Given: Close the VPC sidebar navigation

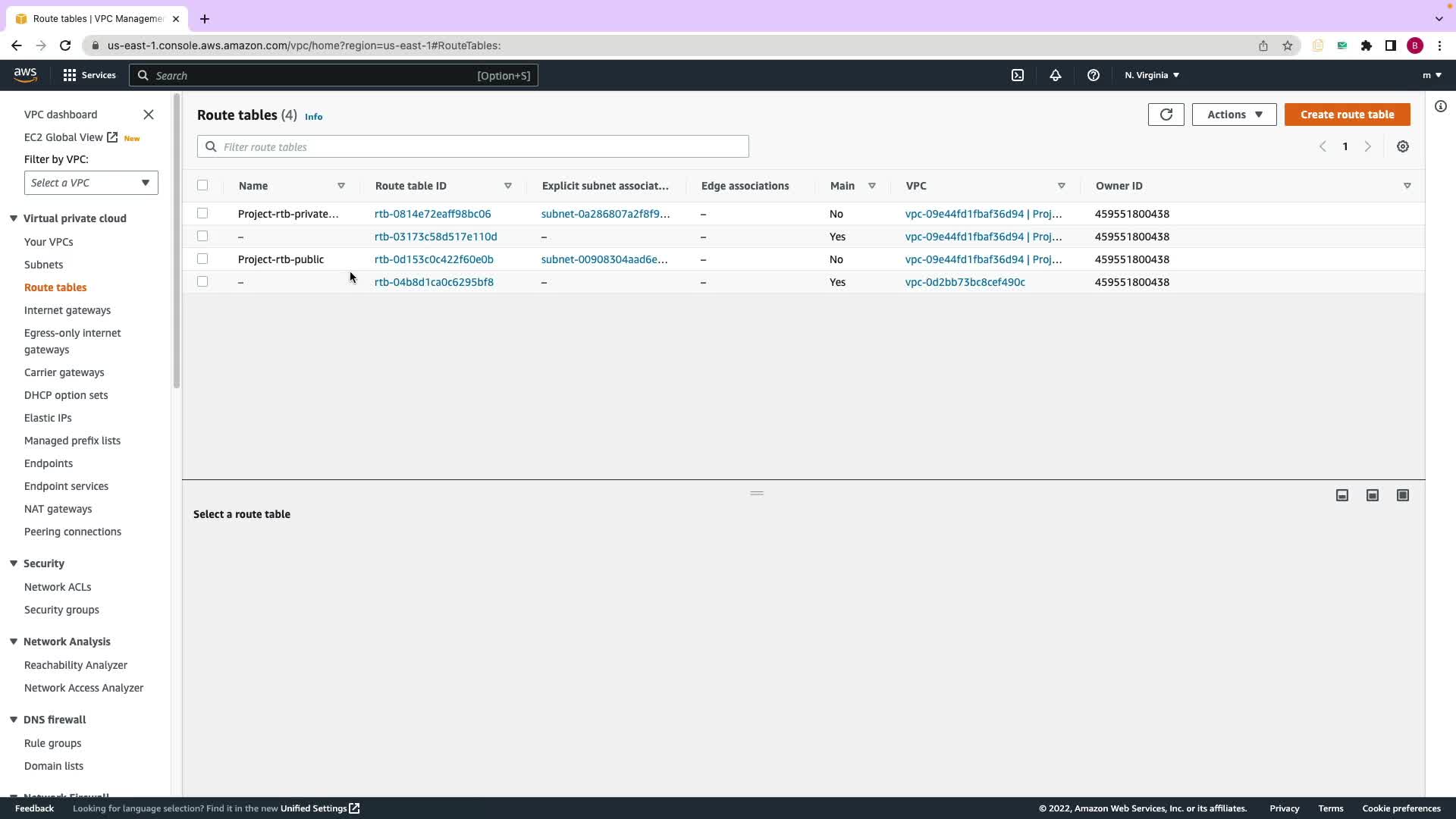Looking at the screenshot, I should (x=149, y=115).
